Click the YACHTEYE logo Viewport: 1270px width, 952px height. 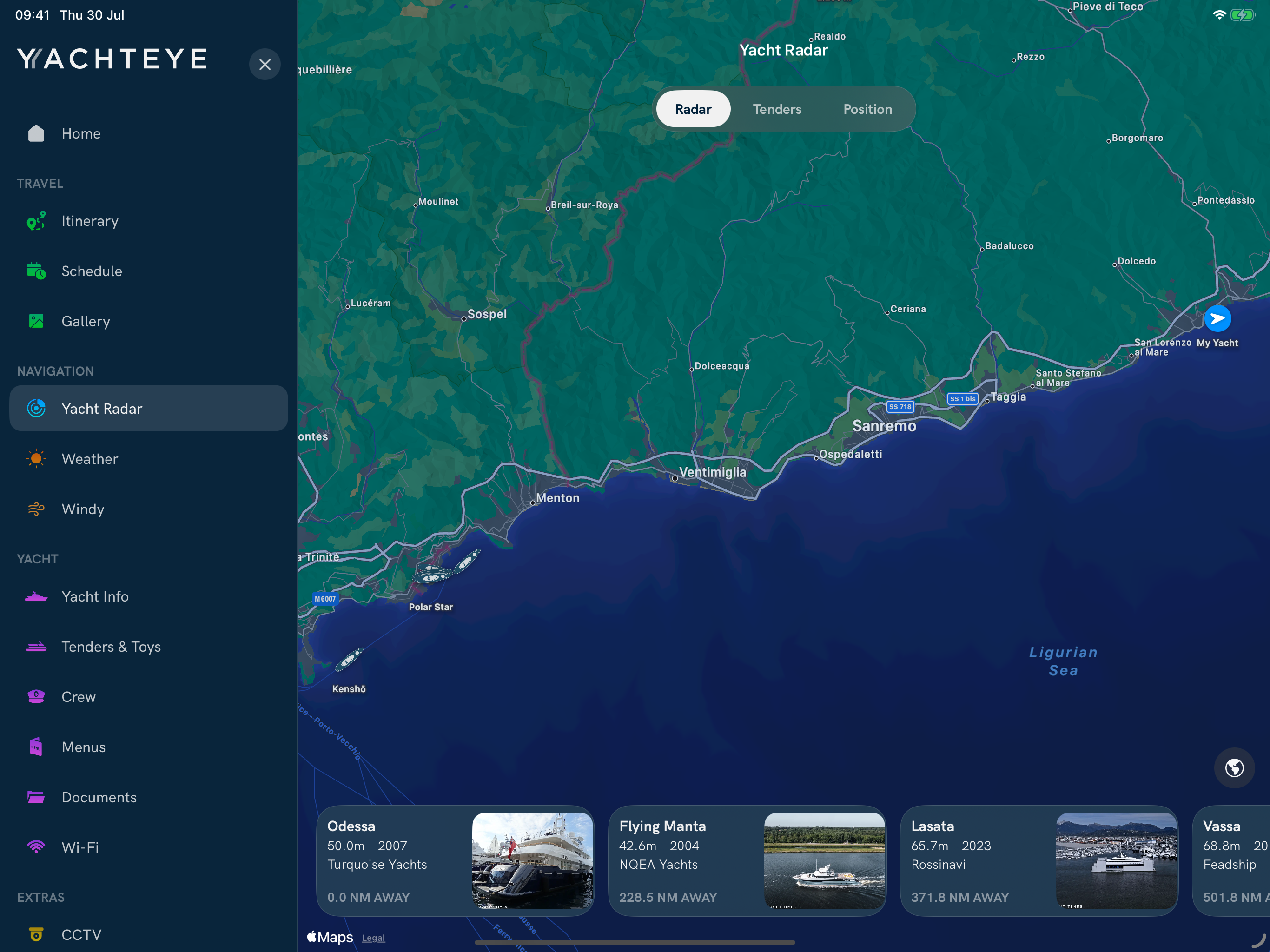112,59
